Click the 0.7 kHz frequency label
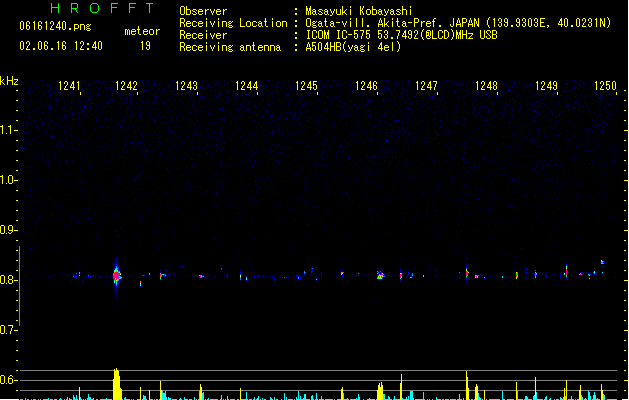Image resolution: width=629 pixels, height=400 pixels. 8,330
